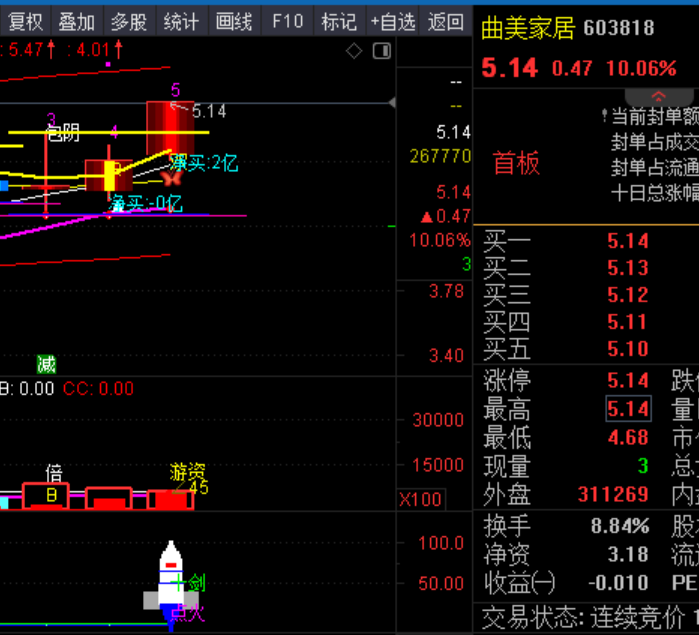
Task: Click the 首板 label
Action: (516, 163)
